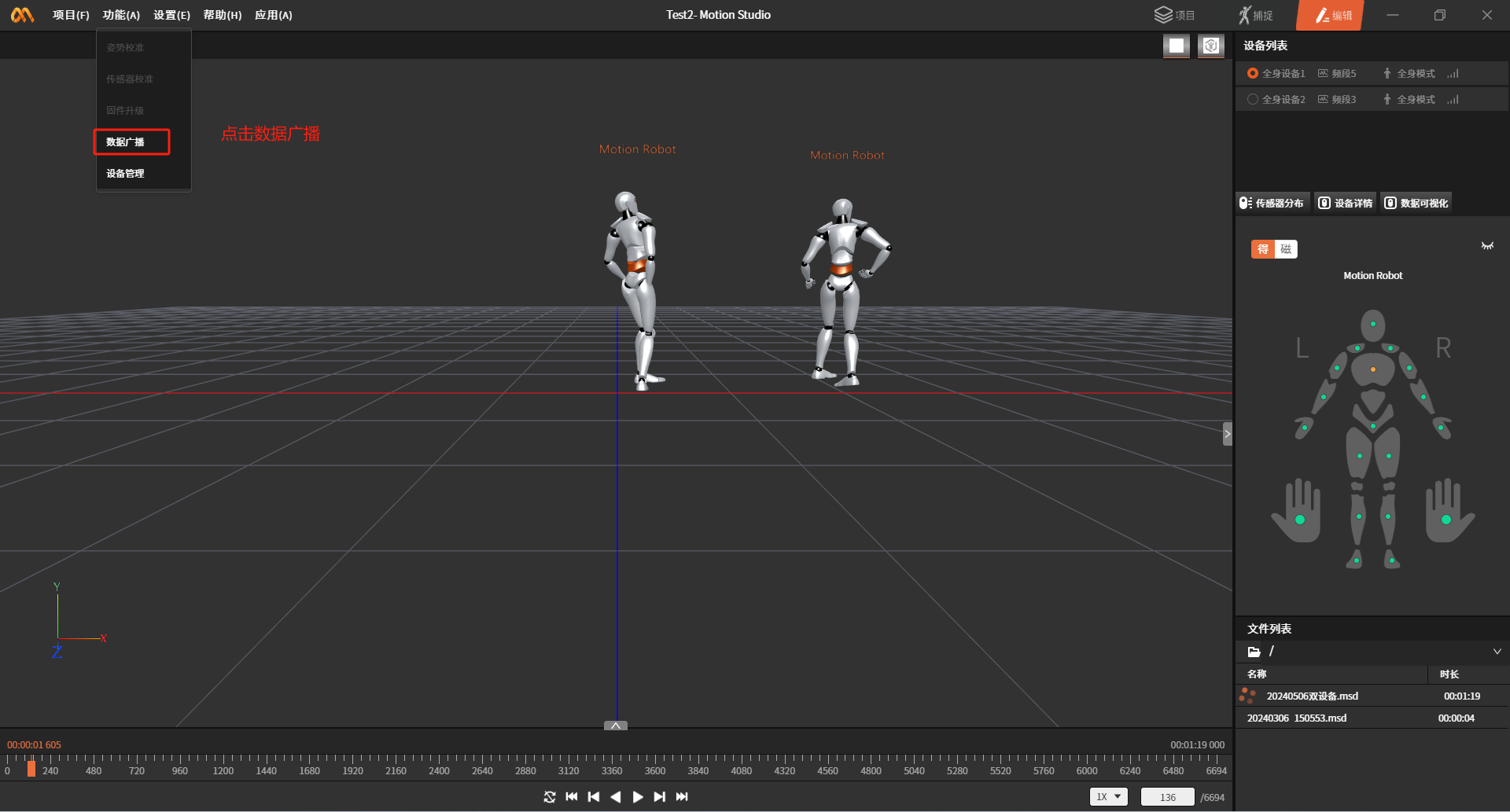Collapse the right side panel arrow
The image size is (1510, 812).
click(1227, 434)
